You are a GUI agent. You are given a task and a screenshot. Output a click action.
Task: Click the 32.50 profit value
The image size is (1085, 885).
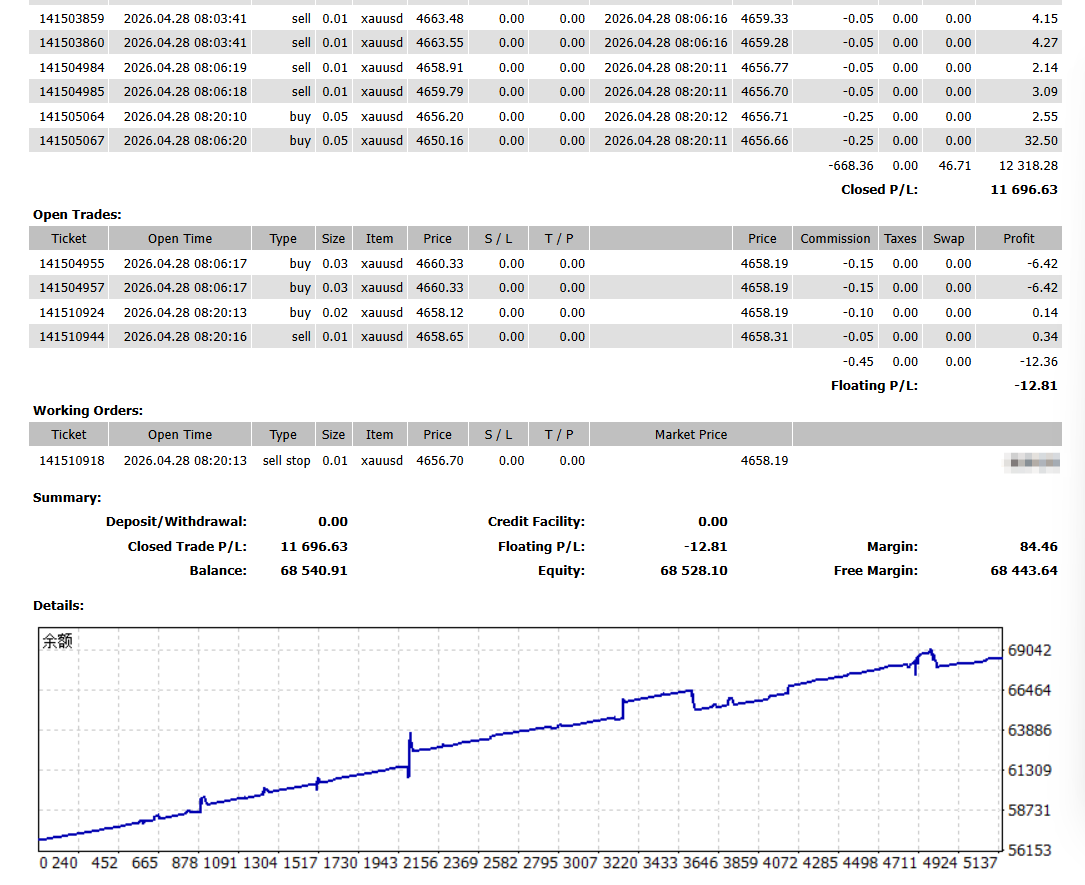(x=1041, y=141)
